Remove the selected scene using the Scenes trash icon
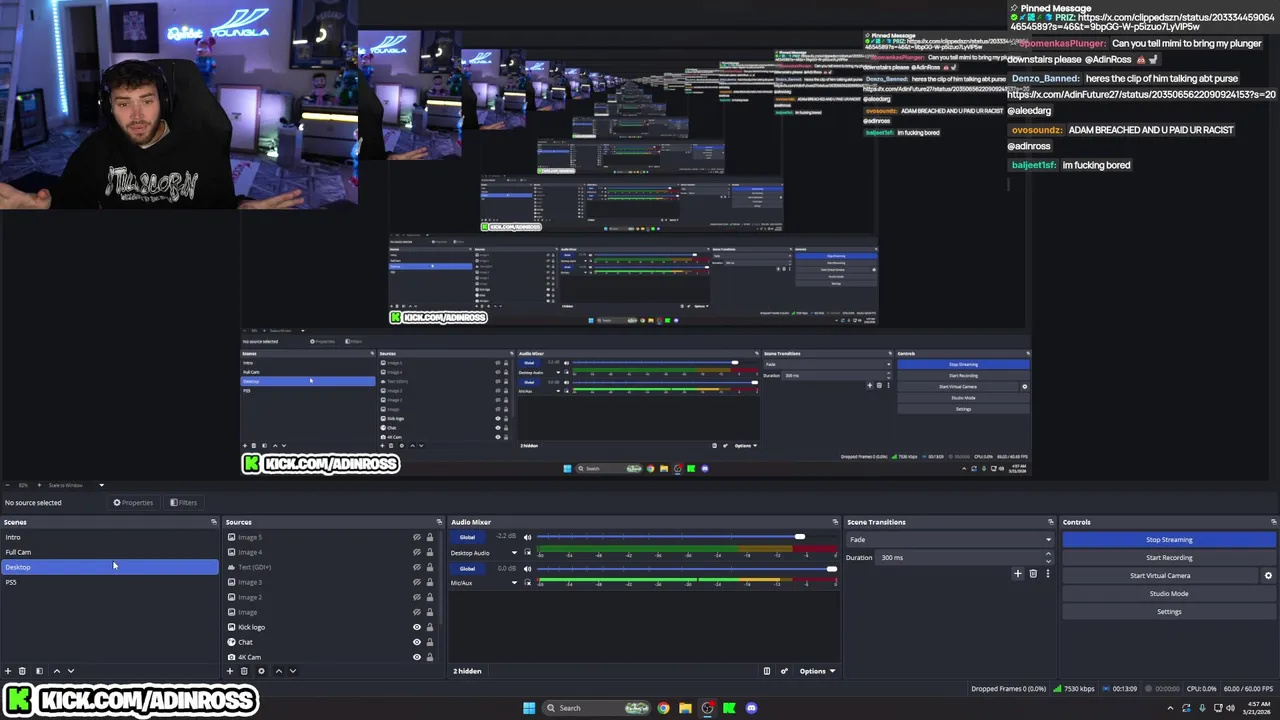 pos(22,671)
